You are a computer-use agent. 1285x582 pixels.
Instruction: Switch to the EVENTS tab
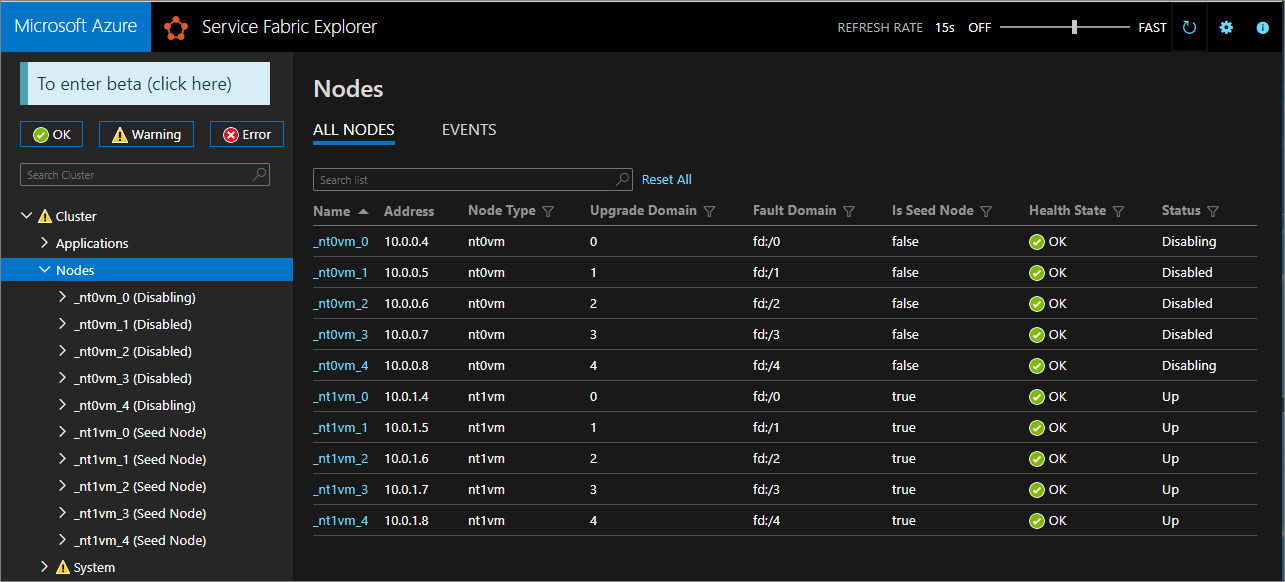point(468,129)
